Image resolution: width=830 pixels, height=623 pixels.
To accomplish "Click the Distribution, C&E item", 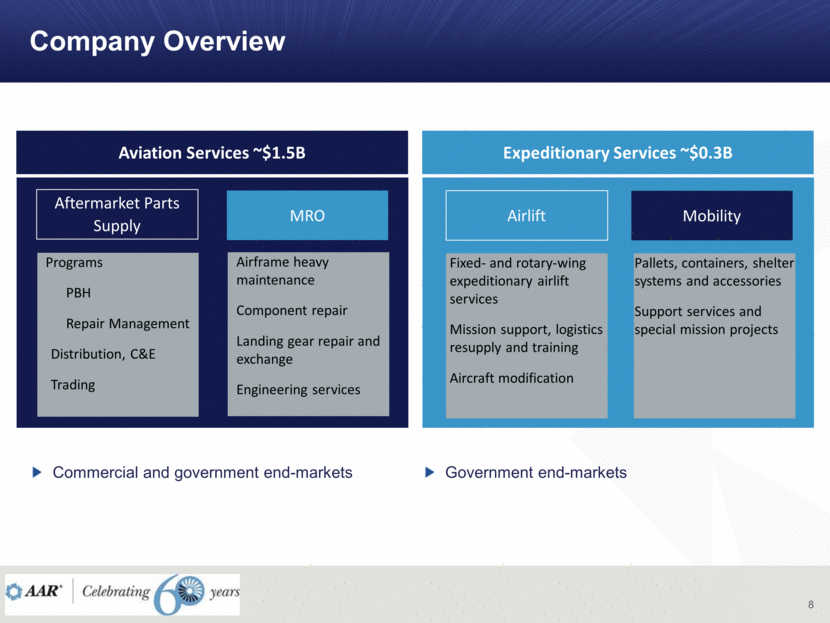I will coord(103,354).
